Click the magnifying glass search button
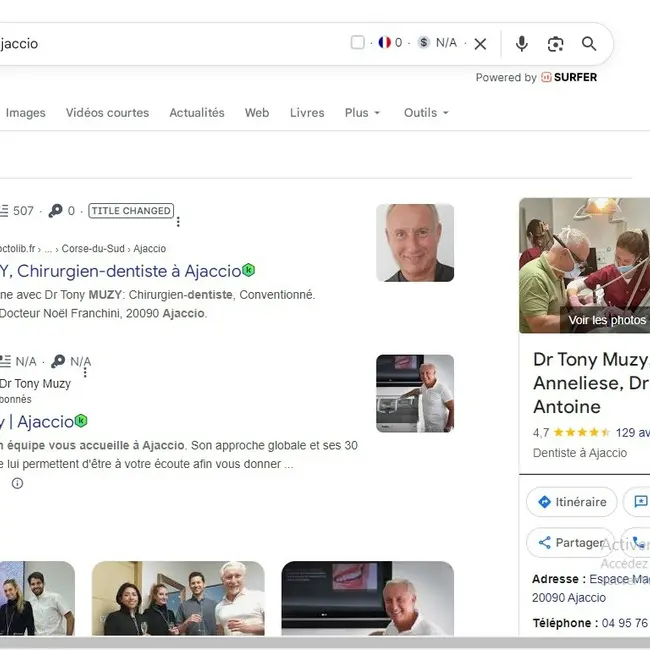650x650 pixels. (589, 44)
